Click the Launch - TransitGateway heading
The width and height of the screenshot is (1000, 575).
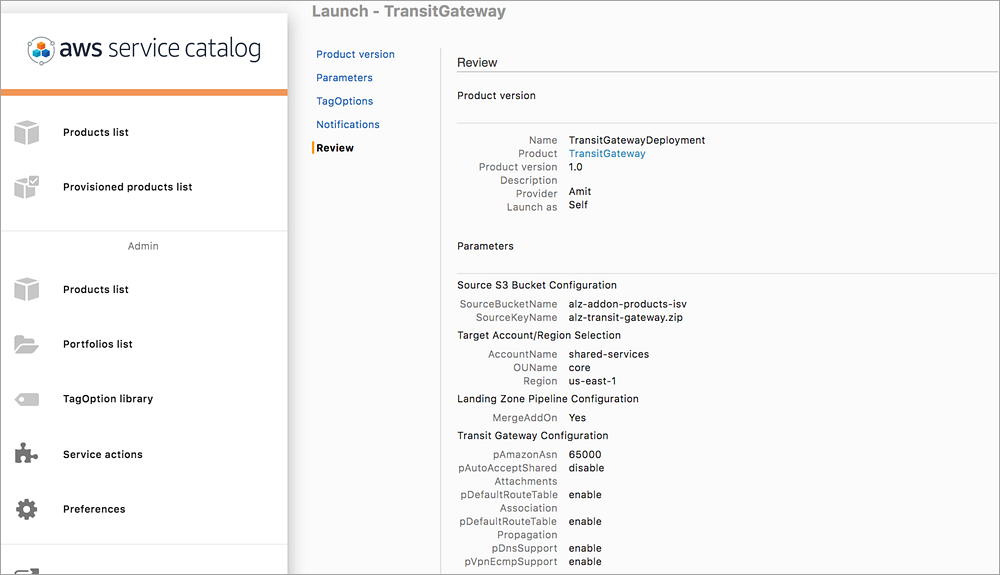tap(409, 11)
